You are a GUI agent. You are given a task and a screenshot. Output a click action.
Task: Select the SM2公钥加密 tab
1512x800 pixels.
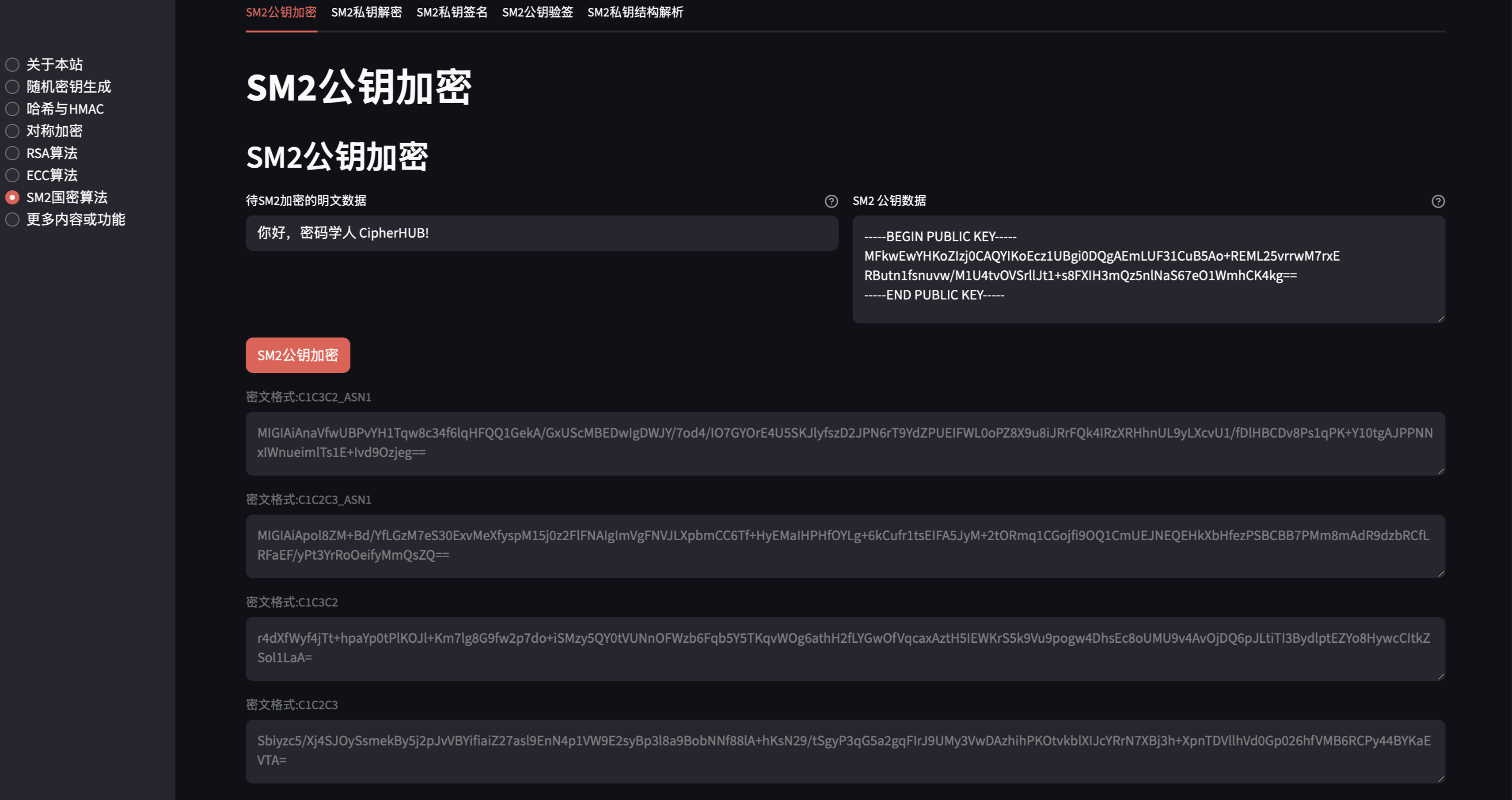coord(281,13)
